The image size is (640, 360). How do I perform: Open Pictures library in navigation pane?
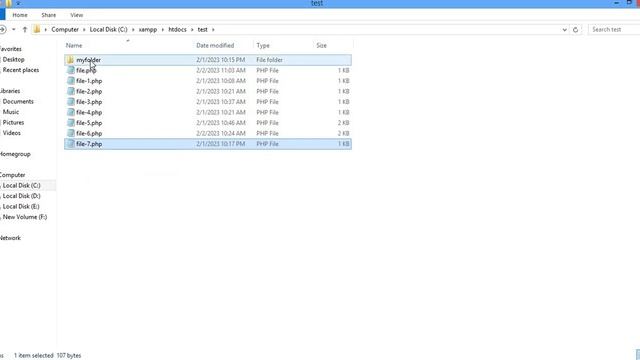tap(13, 122)
